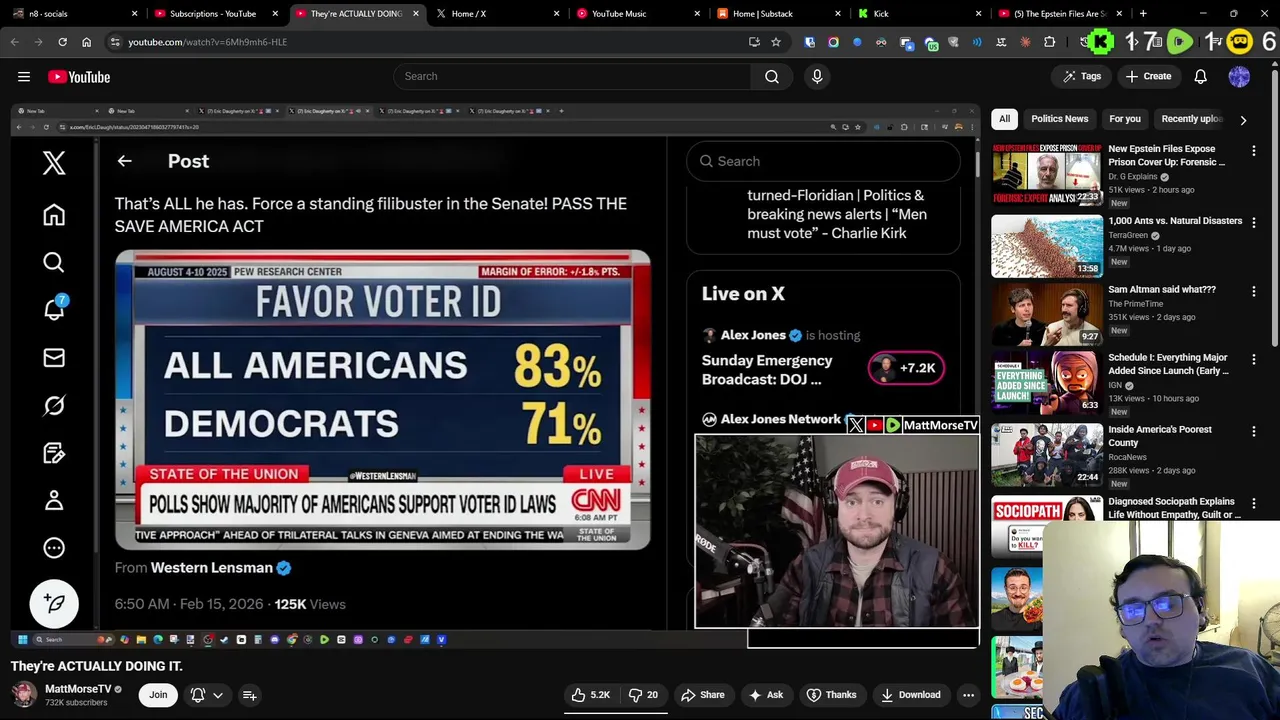Open YouTube notifications bell in header

coord(1200,77)
